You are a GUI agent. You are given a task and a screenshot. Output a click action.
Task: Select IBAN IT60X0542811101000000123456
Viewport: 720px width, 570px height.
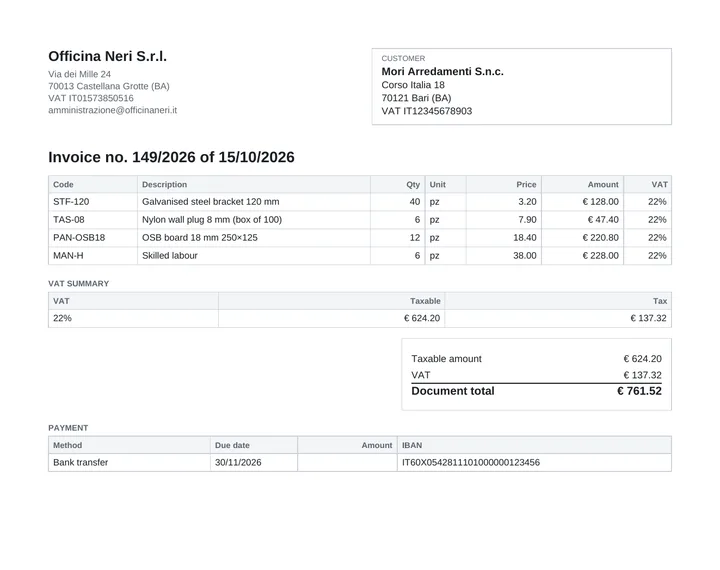pyautogui.click(x=471, y=462)
